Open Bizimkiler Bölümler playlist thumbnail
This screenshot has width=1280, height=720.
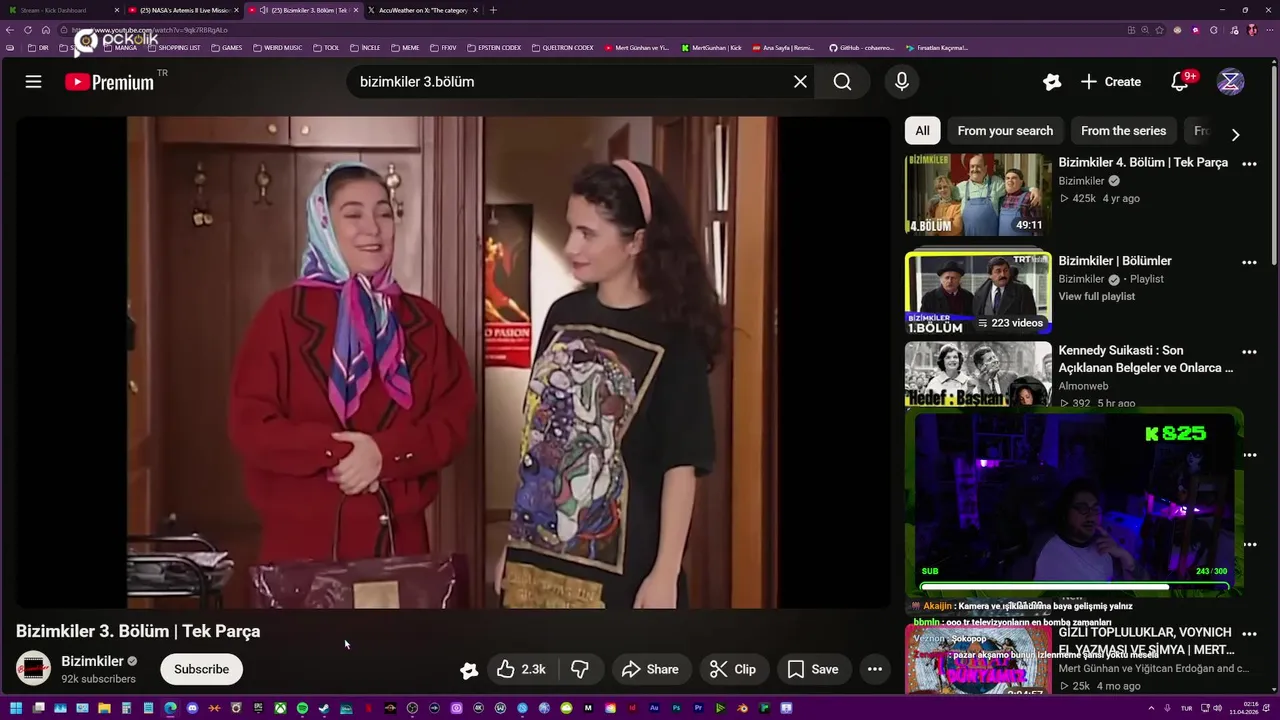(978, 292)
